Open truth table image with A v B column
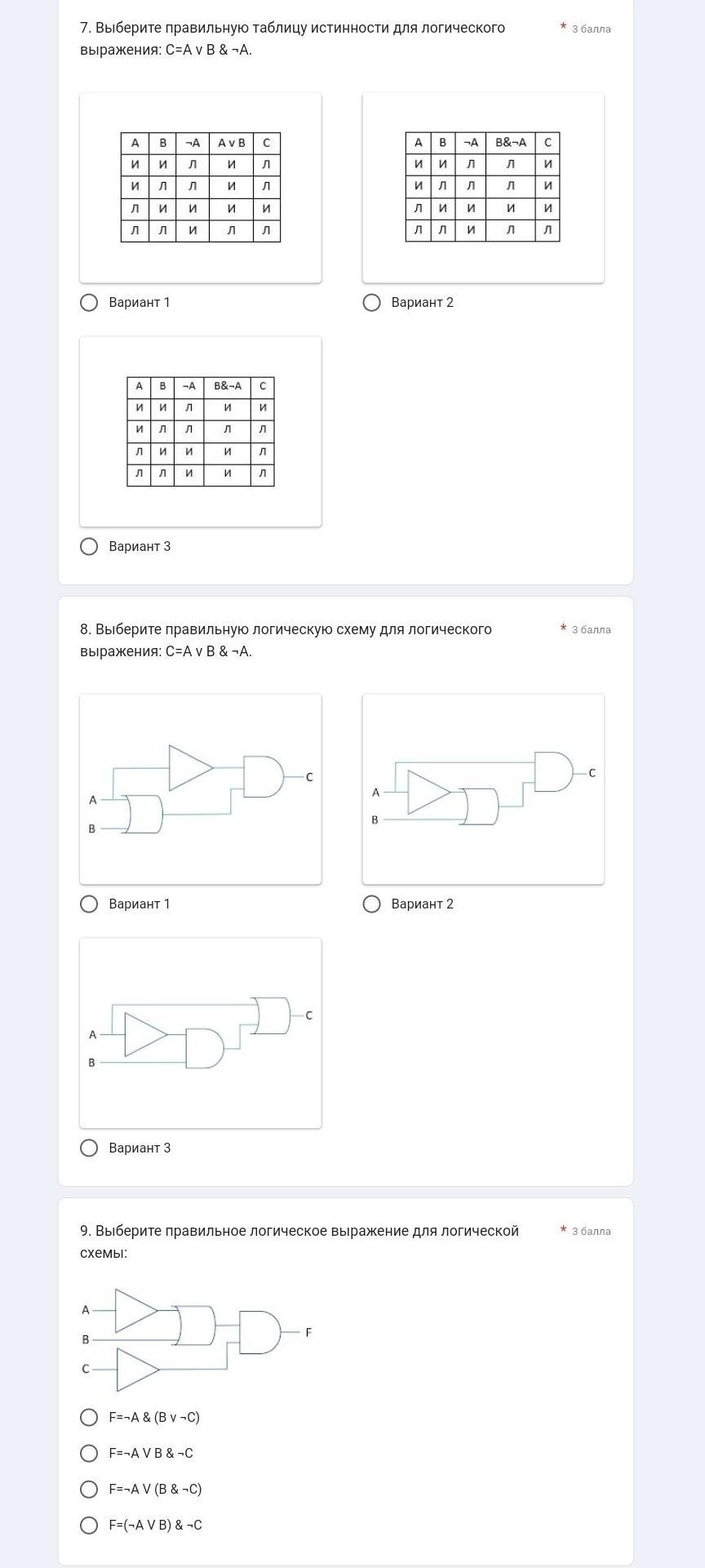The width and height of the screenshot is (705, 1568). pyautogui.click(x=201, y=188)
